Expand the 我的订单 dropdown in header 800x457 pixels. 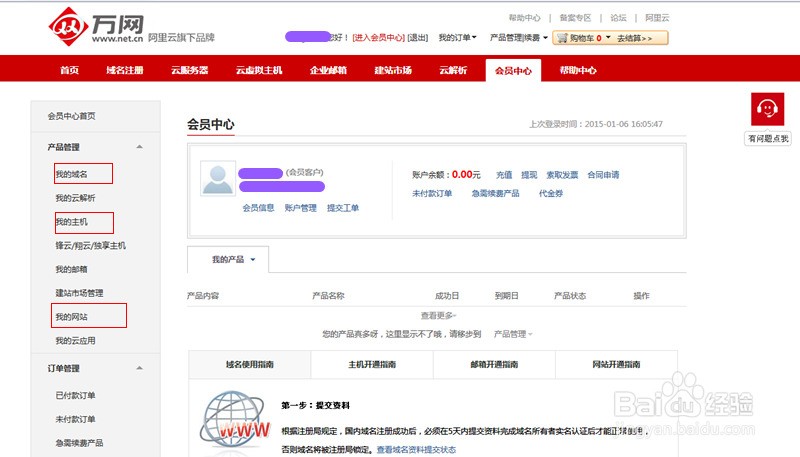(457, 37)
